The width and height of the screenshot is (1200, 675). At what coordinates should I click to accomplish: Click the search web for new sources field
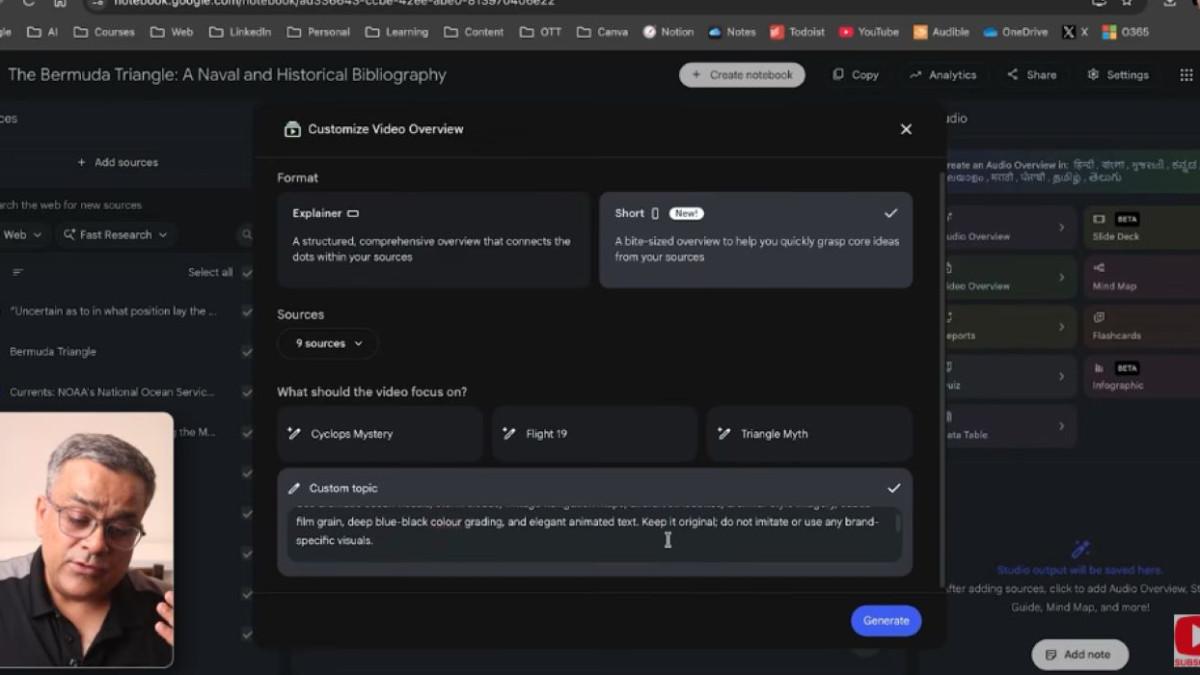[x=70, y=205]
